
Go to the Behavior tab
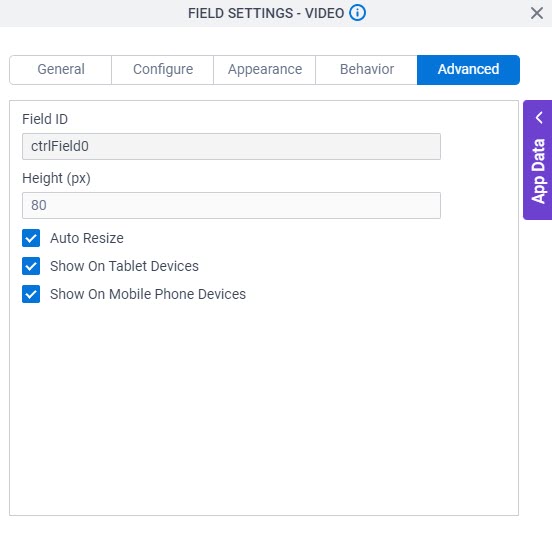(x=366, y=69)
